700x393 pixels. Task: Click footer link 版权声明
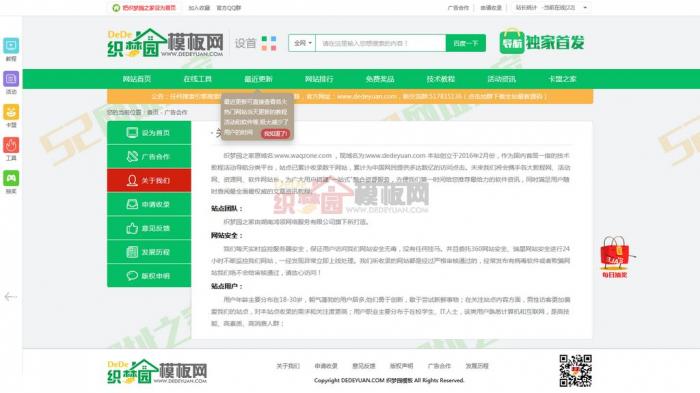(401, 366)
